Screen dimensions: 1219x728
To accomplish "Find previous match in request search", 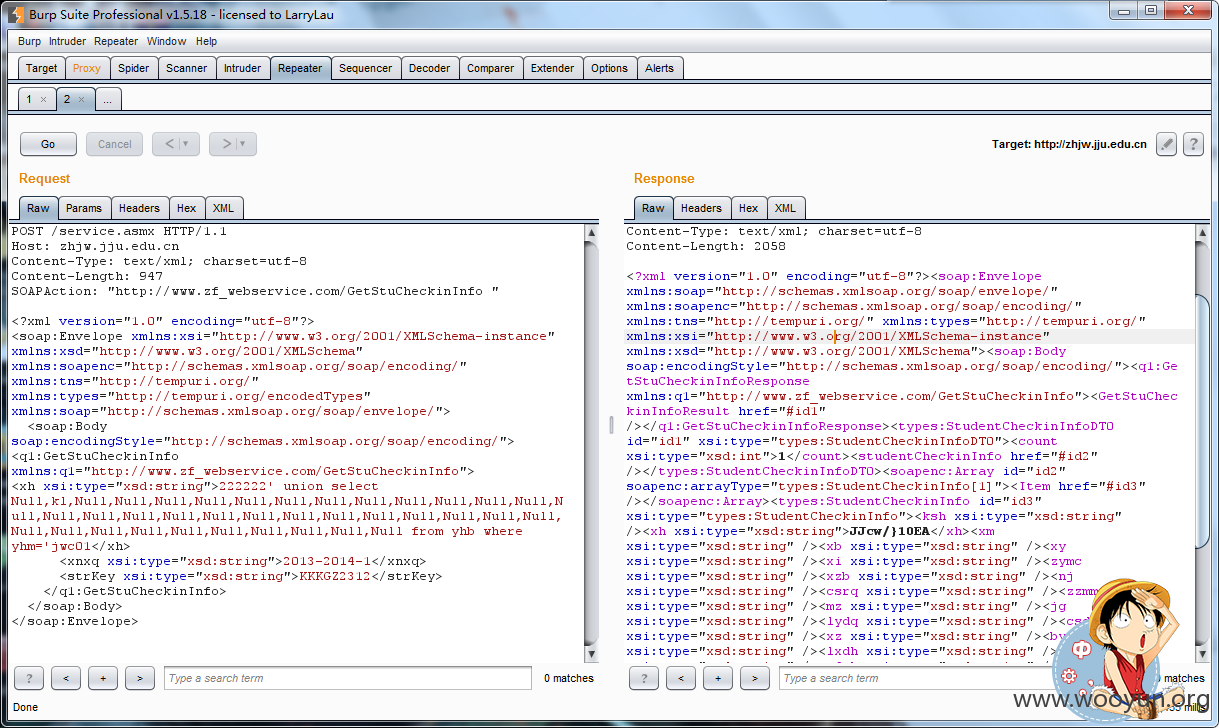I will (66, 678).
